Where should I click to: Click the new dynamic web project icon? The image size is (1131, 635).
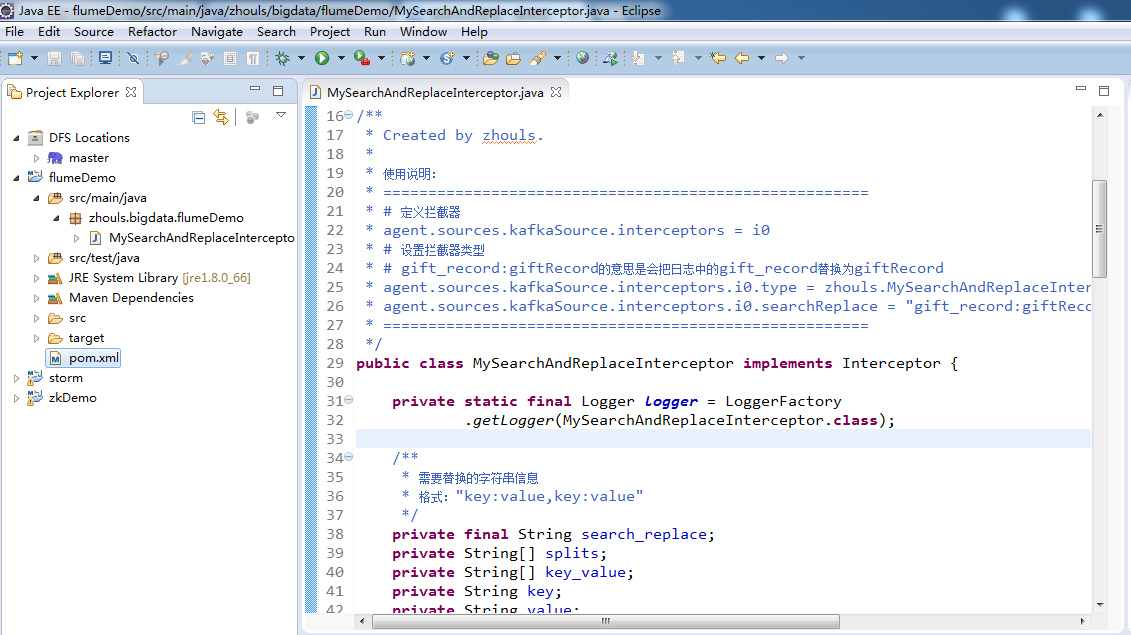pos(408,58)
